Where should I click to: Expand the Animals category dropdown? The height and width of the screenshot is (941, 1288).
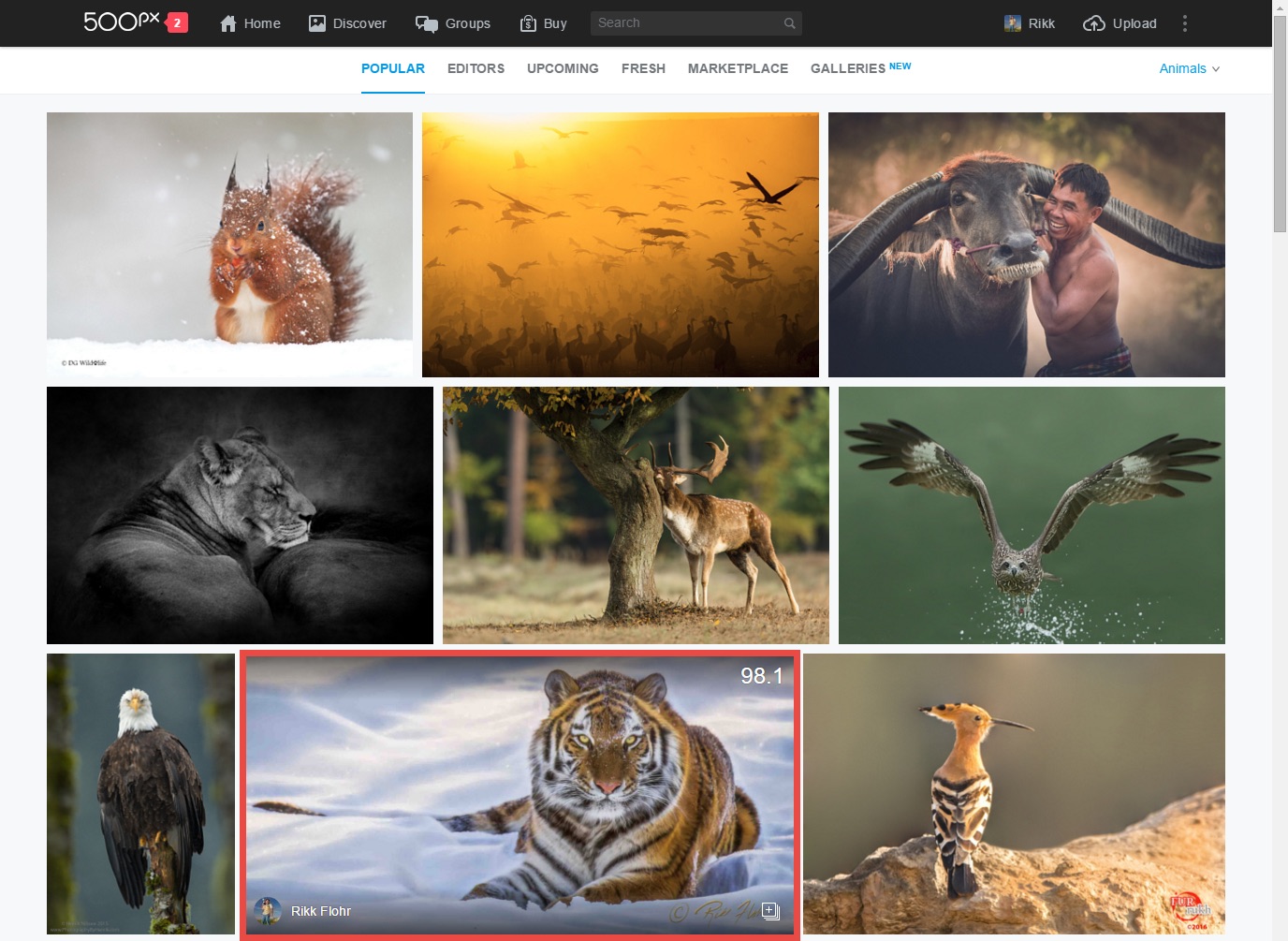(1189, 68)
